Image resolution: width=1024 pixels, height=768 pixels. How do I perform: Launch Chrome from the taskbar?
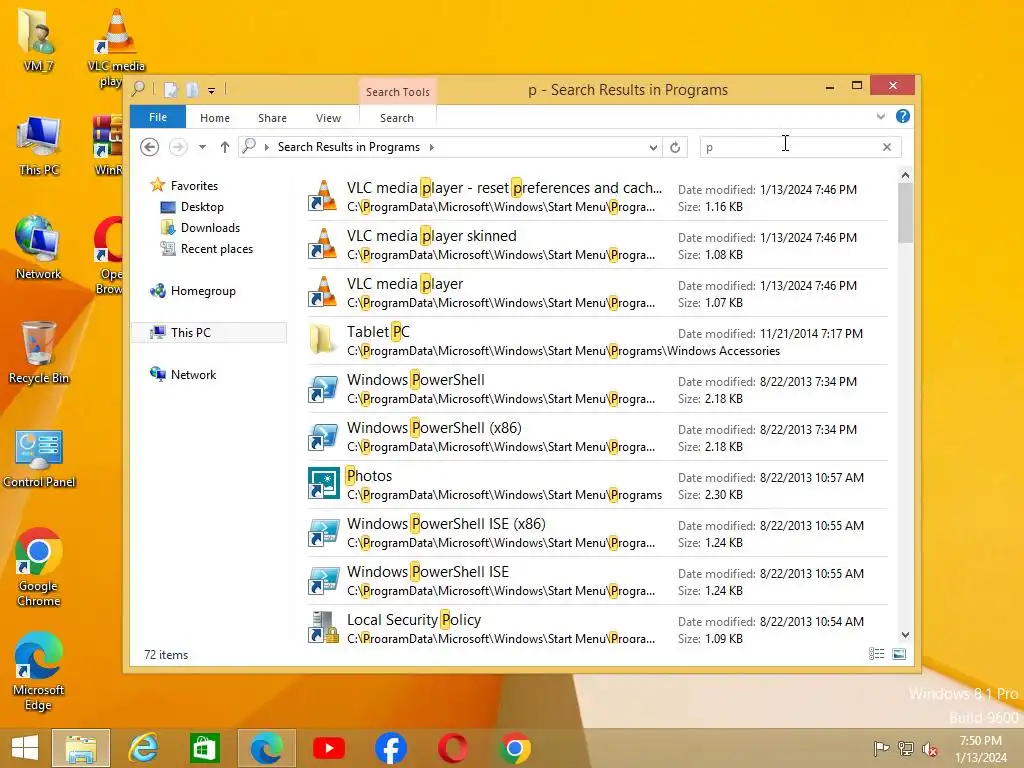(515, 748)
